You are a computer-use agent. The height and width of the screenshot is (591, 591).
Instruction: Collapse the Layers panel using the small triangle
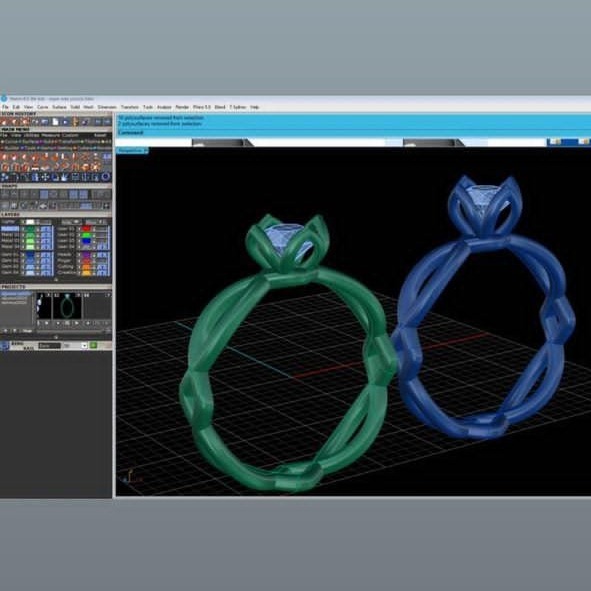[56, 280]
